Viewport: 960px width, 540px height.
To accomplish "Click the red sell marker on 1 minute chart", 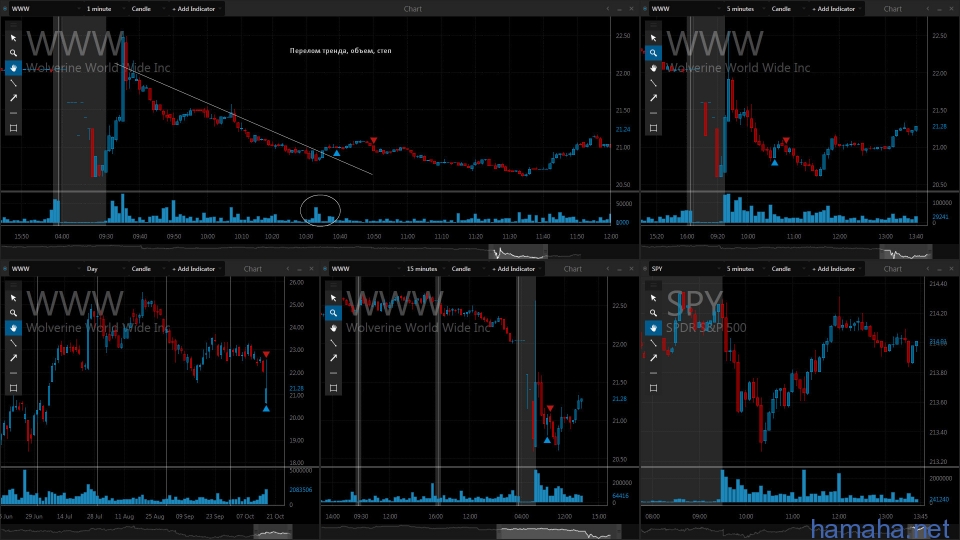I will tap(373, 141).
